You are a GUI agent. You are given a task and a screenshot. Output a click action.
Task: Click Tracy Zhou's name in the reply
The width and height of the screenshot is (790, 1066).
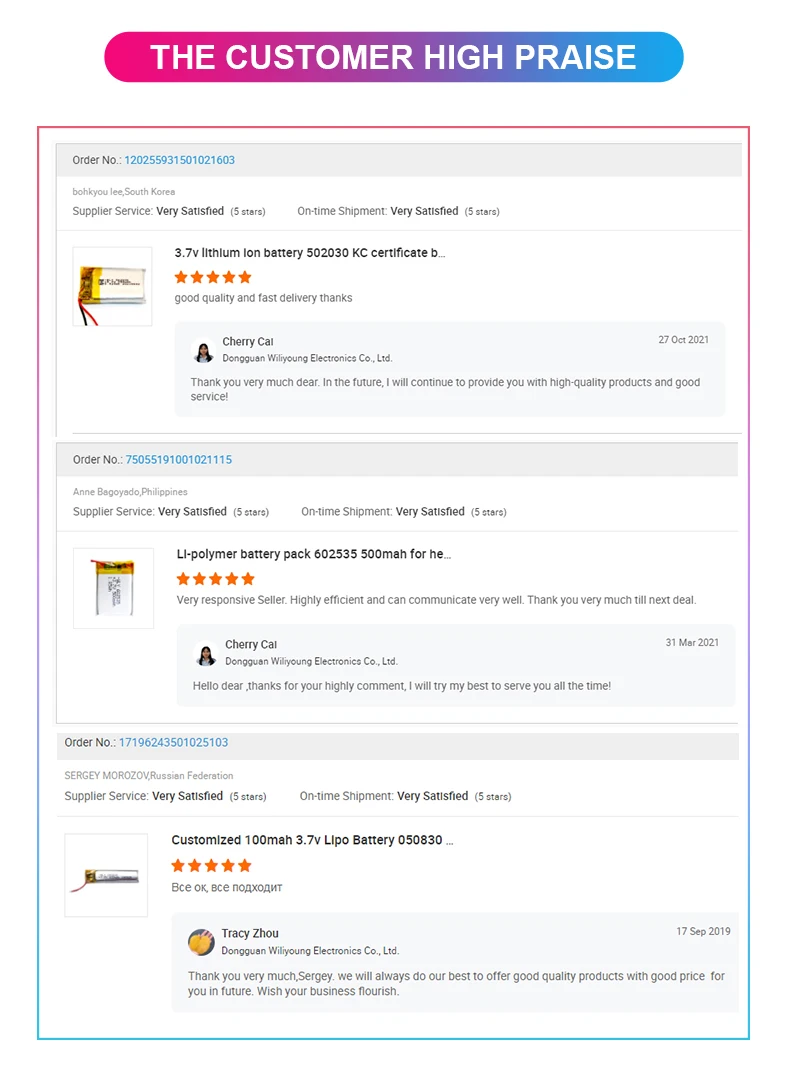coord(250,933)
